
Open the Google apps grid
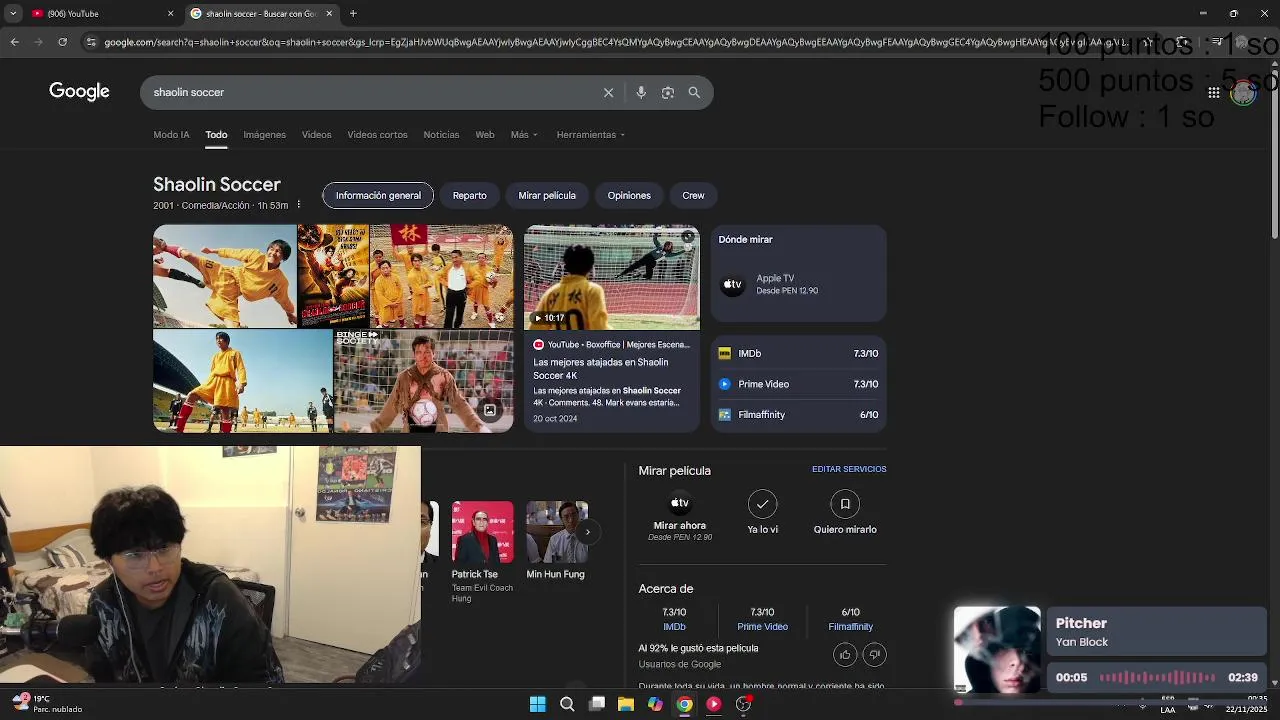point(1213,92)
